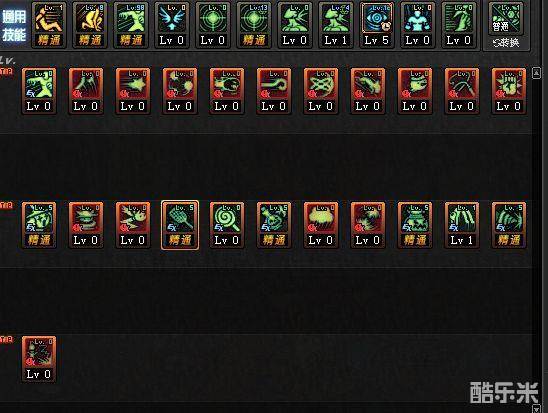This screenshot has height=413, width=548.
Task: Click the lone TP skill in bottom row
Action: pos(39,359)
